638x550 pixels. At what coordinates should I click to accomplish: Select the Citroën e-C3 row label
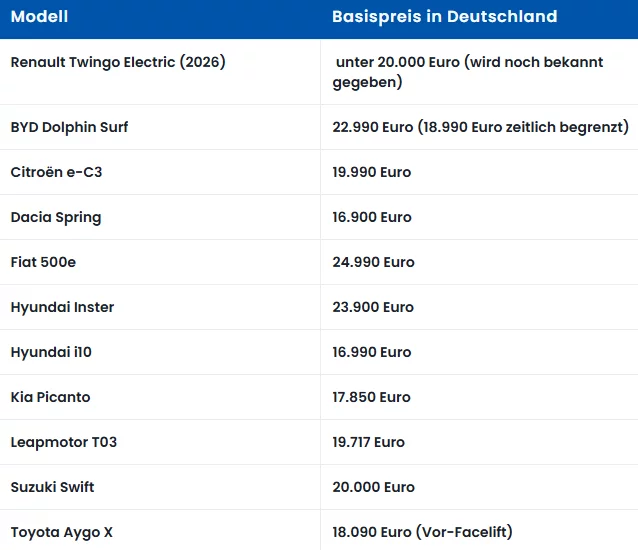(56, 172)
